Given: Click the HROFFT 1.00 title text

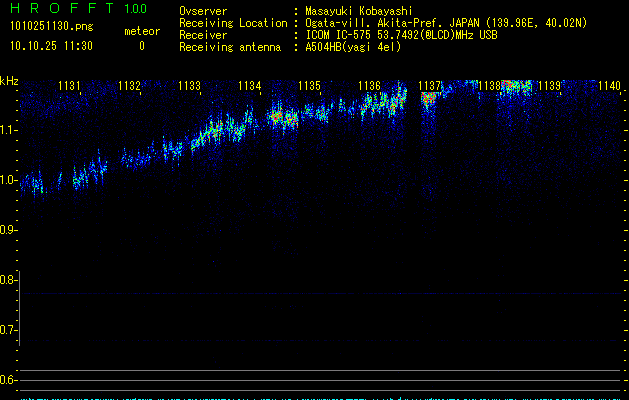Looking at the screenshot, I should (x=79, y=8).
